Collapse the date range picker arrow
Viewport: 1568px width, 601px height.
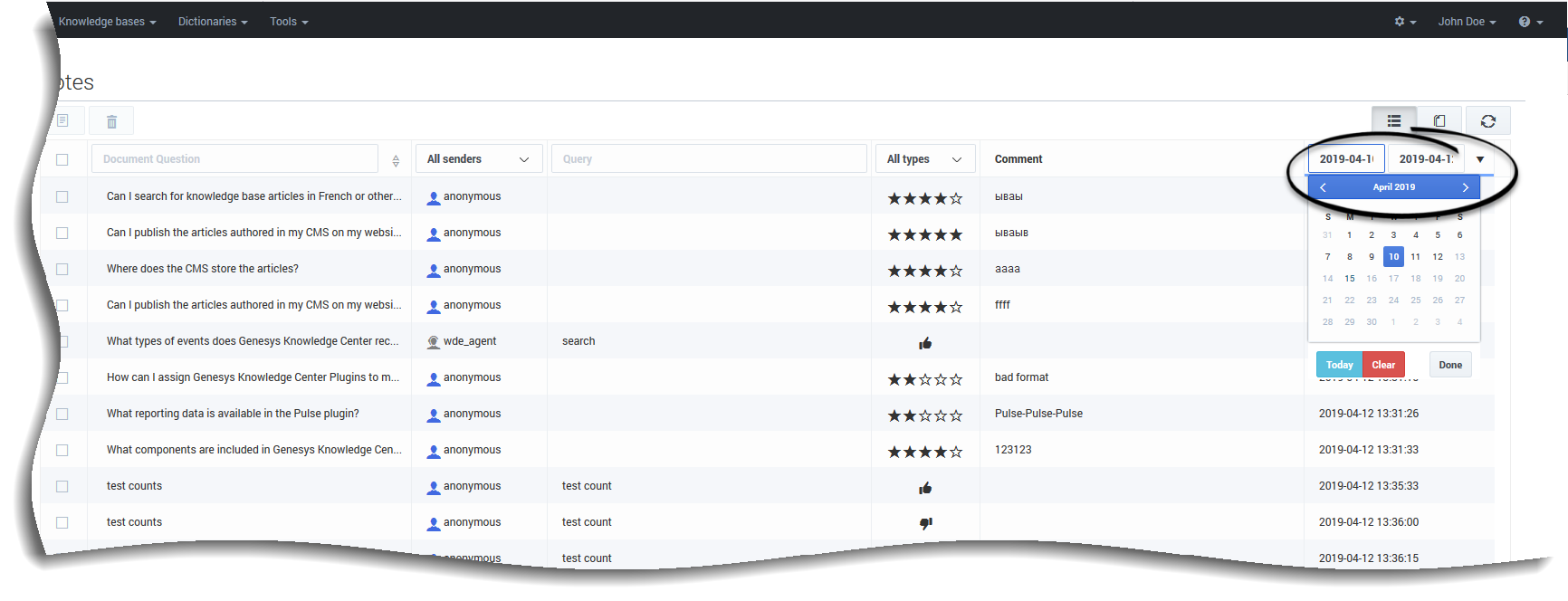pyautogui.click(x=1480, y=159)
